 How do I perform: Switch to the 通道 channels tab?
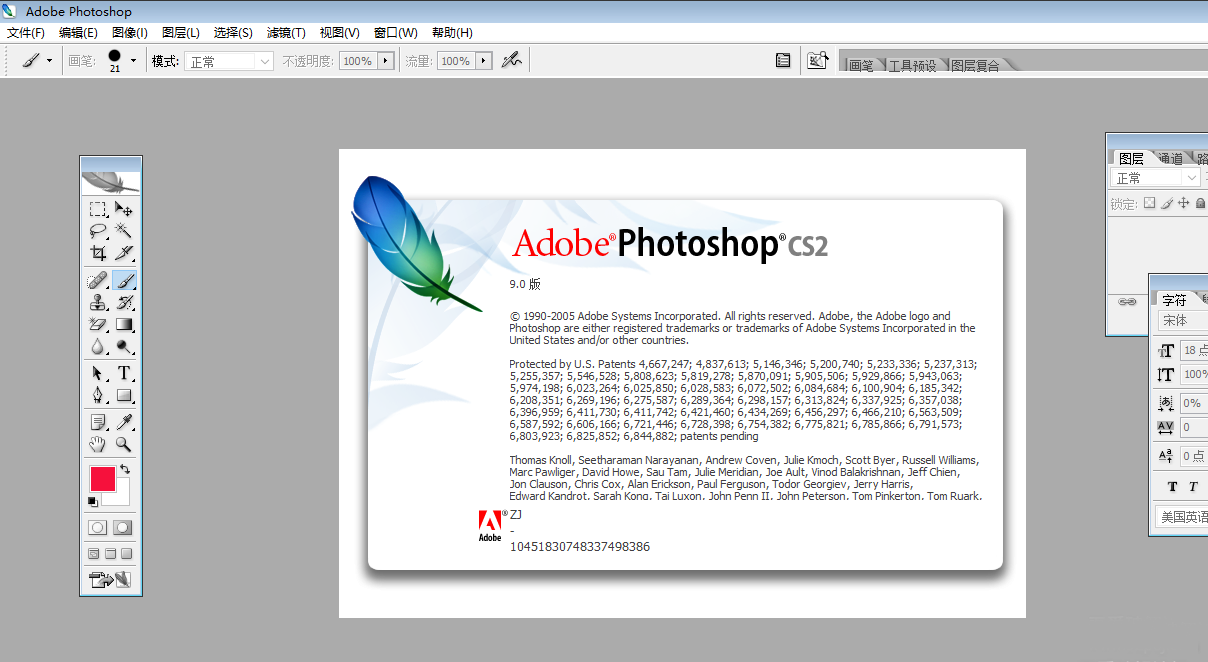tap(1170, 158)
